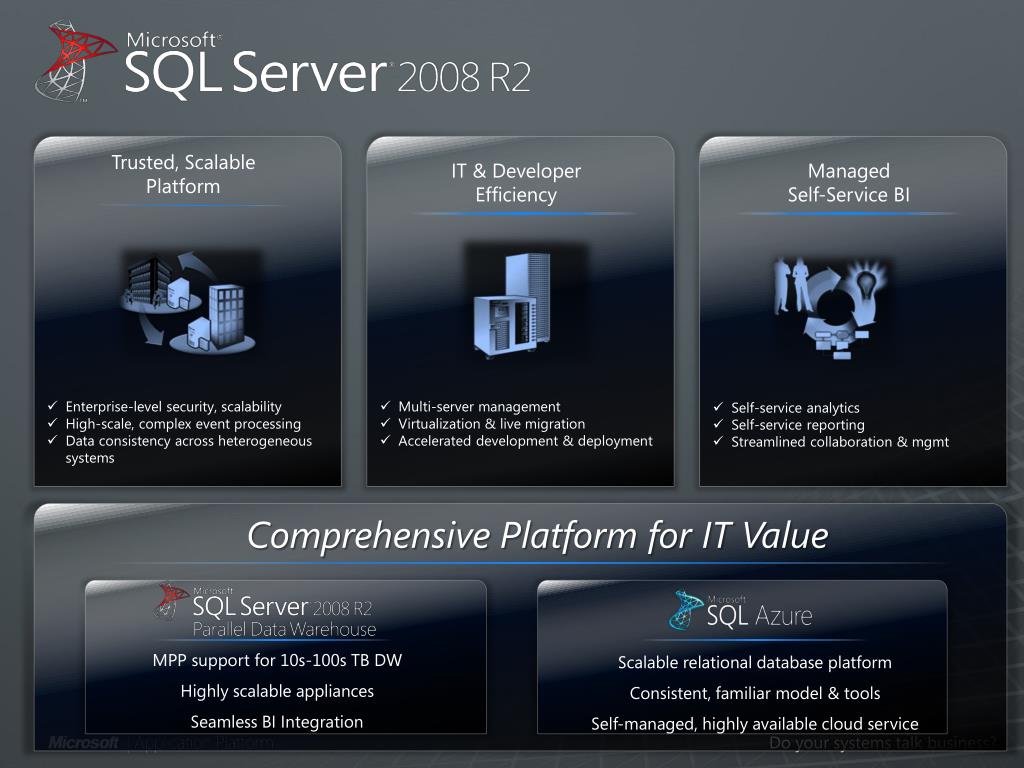Click 'Scalable relational database platform' line
This screenshot has height=768, width=1024.
755,662
